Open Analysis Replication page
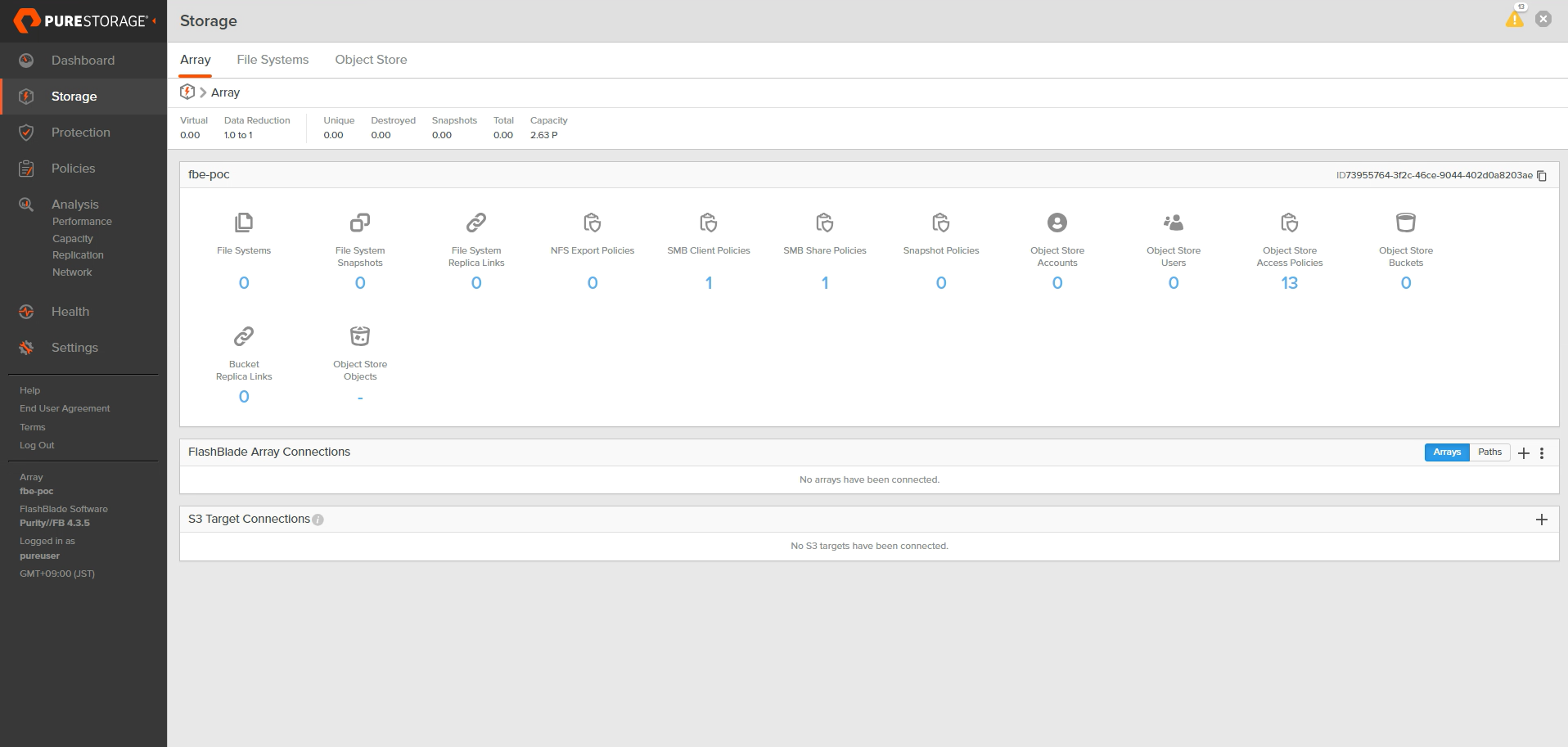Viewport: 1568px width, 747px height. tap(78, 255)
